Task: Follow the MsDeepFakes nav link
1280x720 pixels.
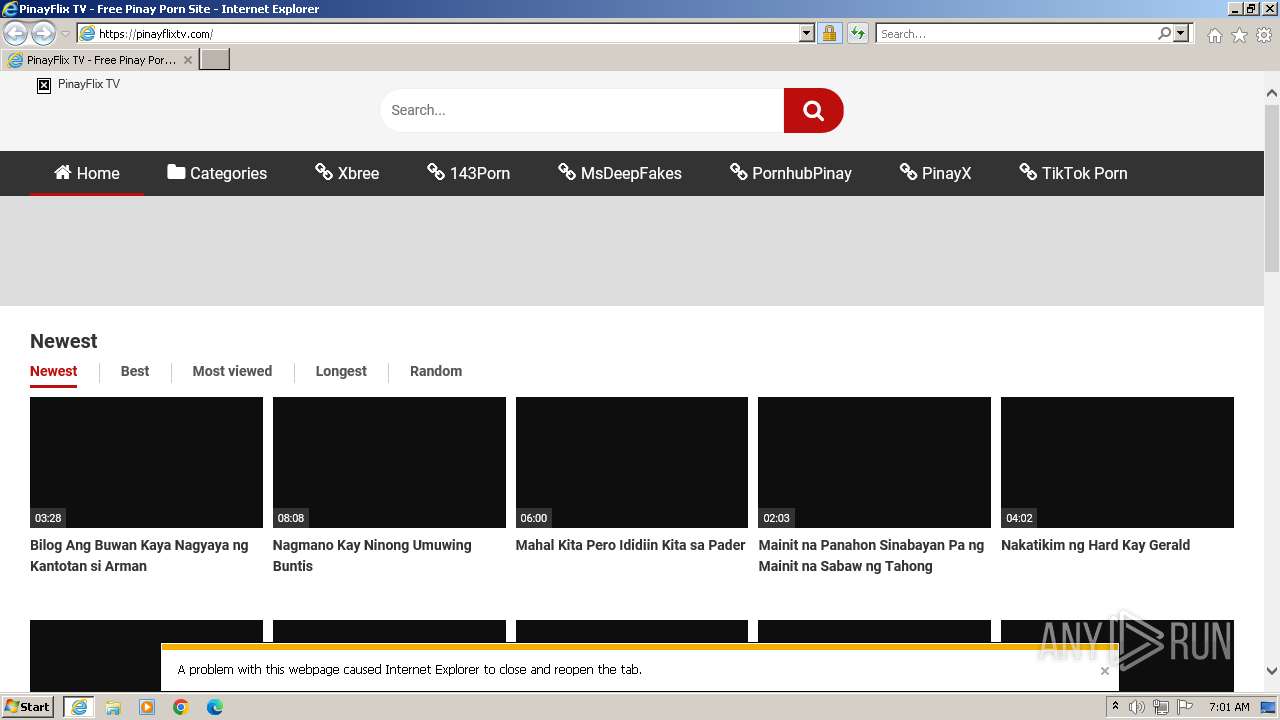Action: (620, 173)
